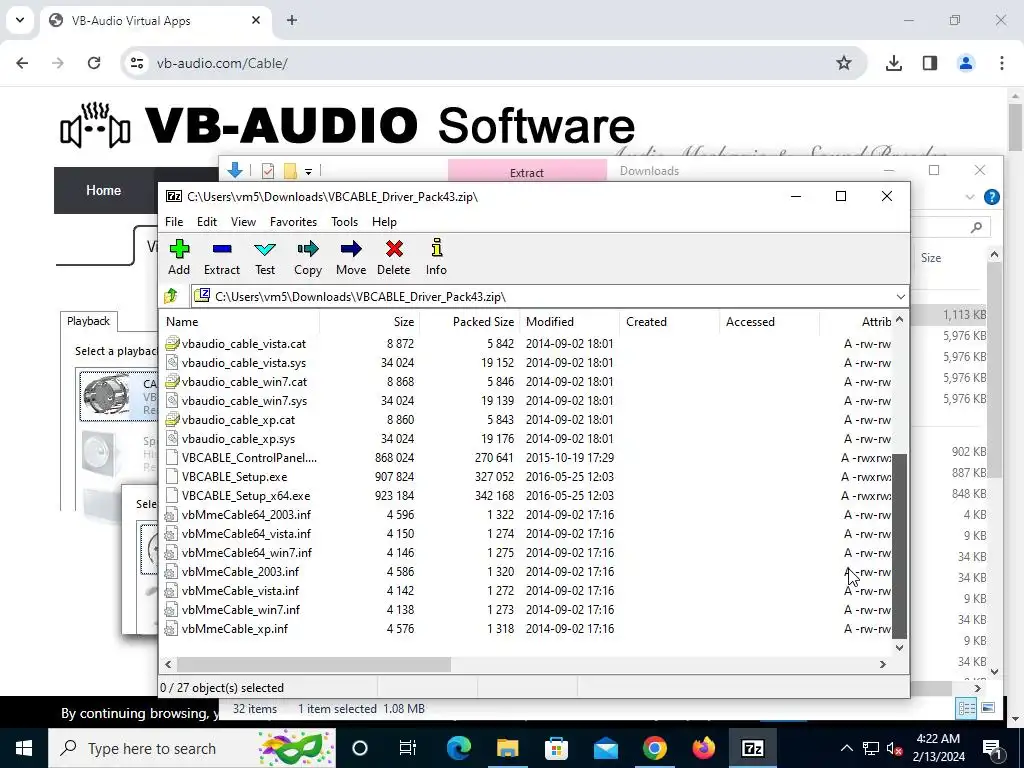The width and height of the screenshot is (1024, 768).
Task: Click the 7-Zip archive path field
Action: click(x=542, y=296)
